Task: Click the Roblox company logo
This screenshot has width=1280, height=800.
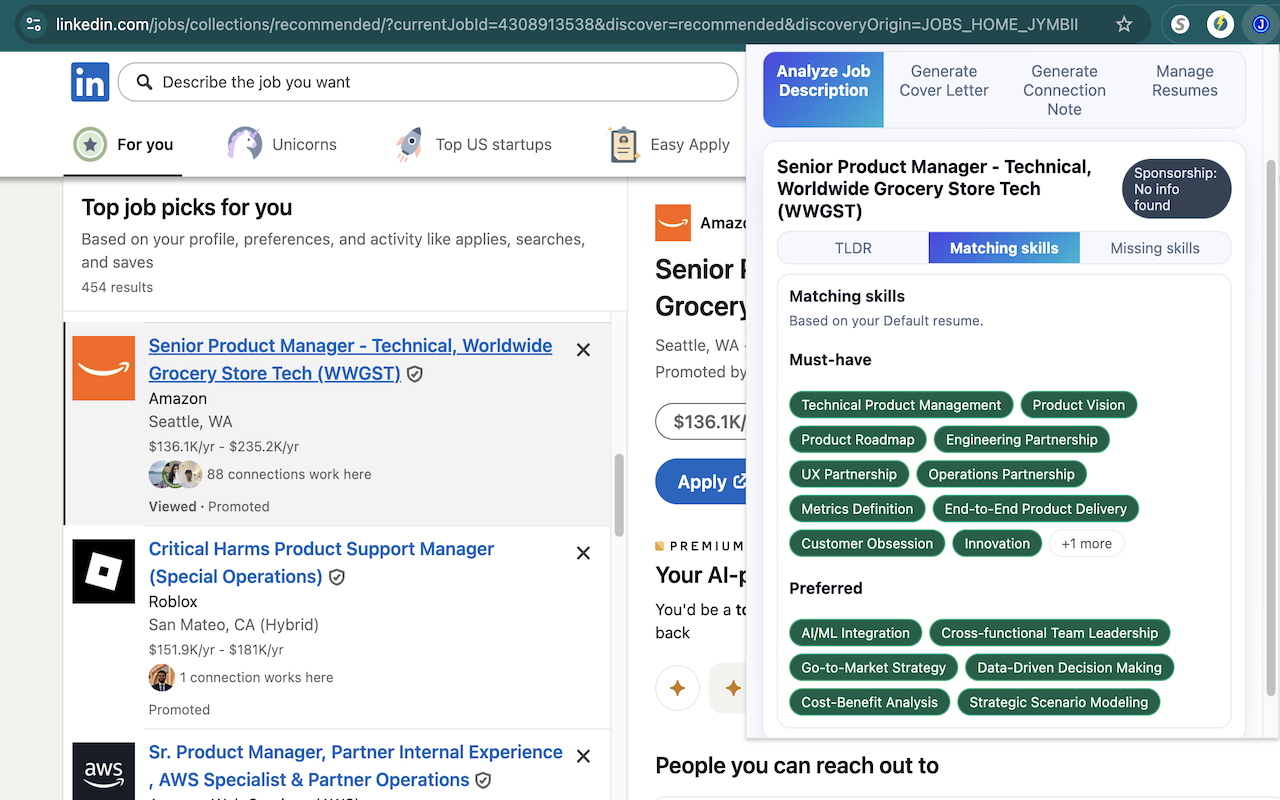Action: [x=104, y=571]
